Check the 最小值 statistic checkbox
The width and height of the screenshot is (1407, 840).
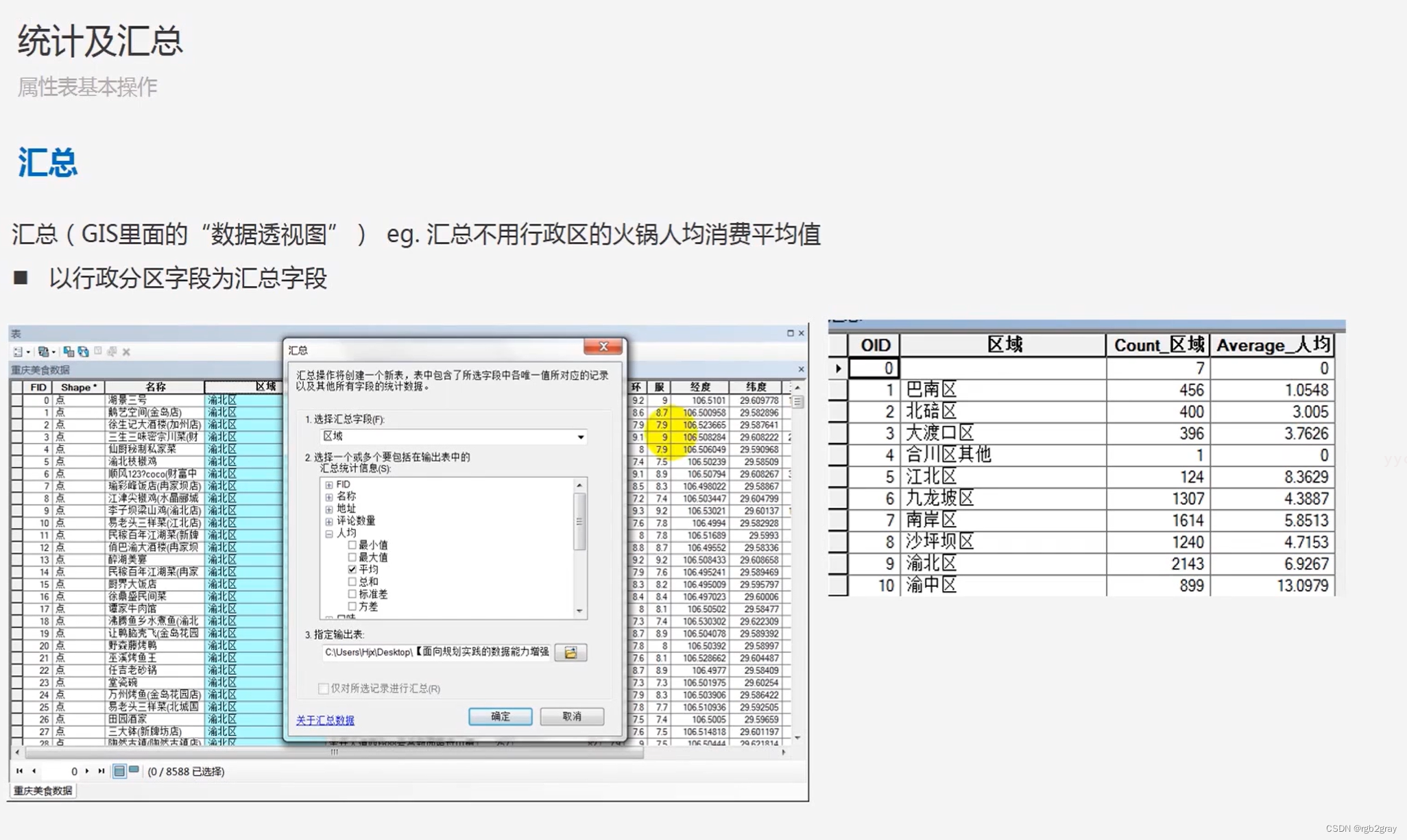click(x=352, y=544)
